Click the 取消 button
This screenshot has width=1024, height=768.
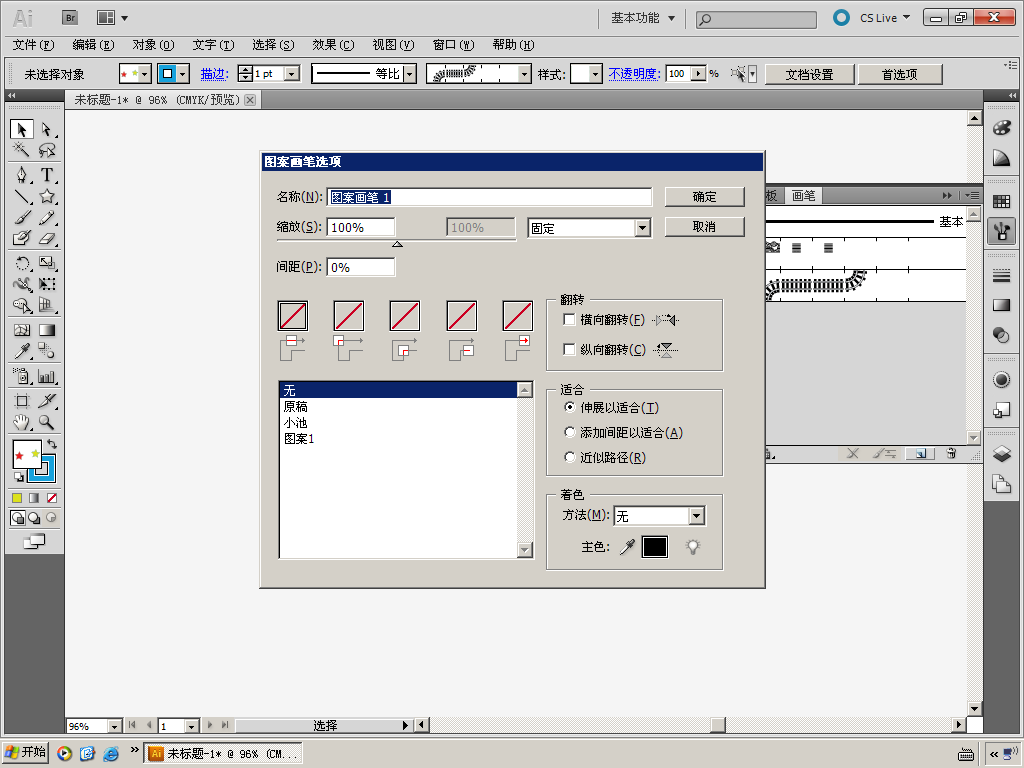point(704,227)
